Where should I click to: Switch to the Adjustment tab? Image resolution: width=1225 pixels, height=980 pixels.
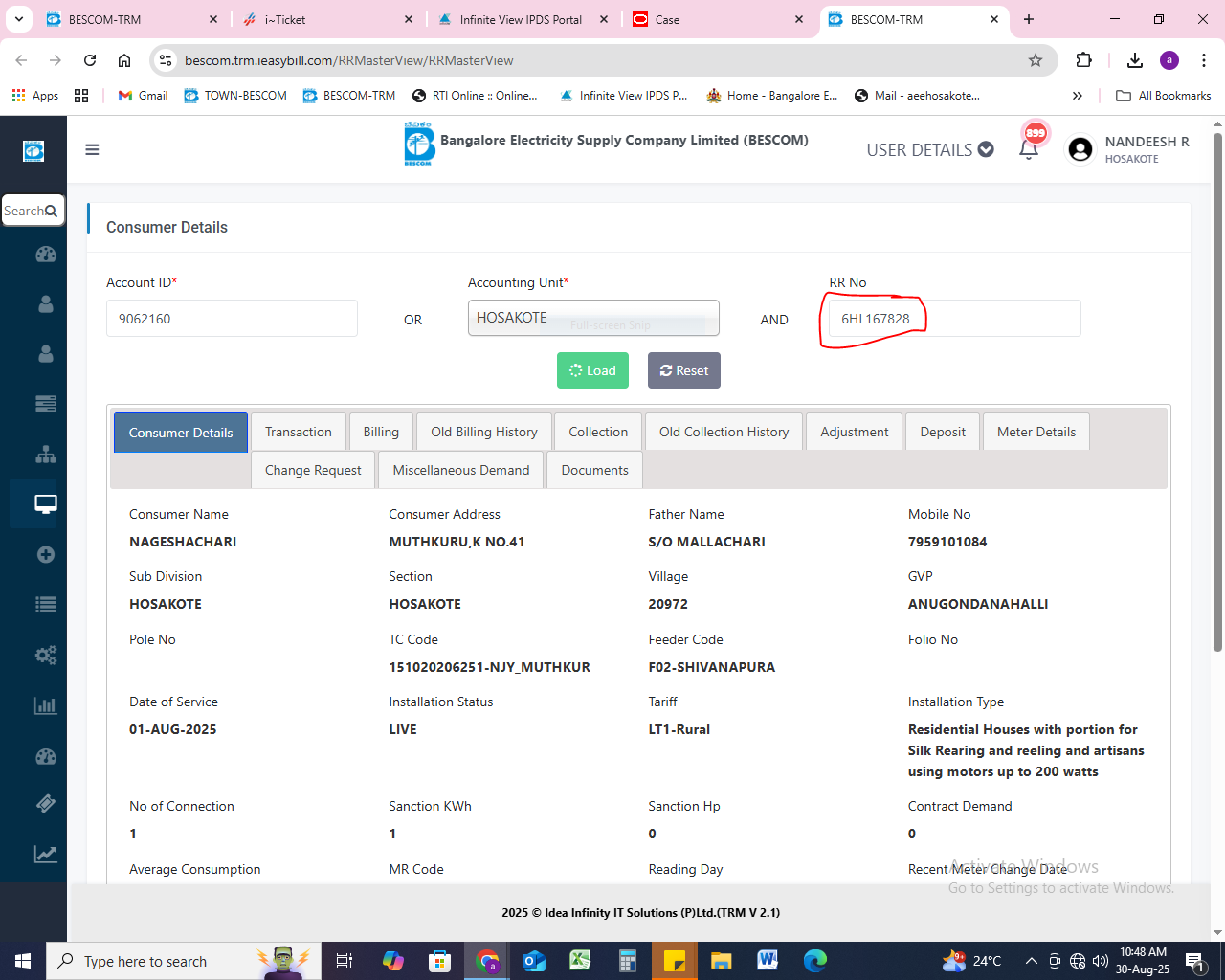pyautogui.click(x=855, y=432)
